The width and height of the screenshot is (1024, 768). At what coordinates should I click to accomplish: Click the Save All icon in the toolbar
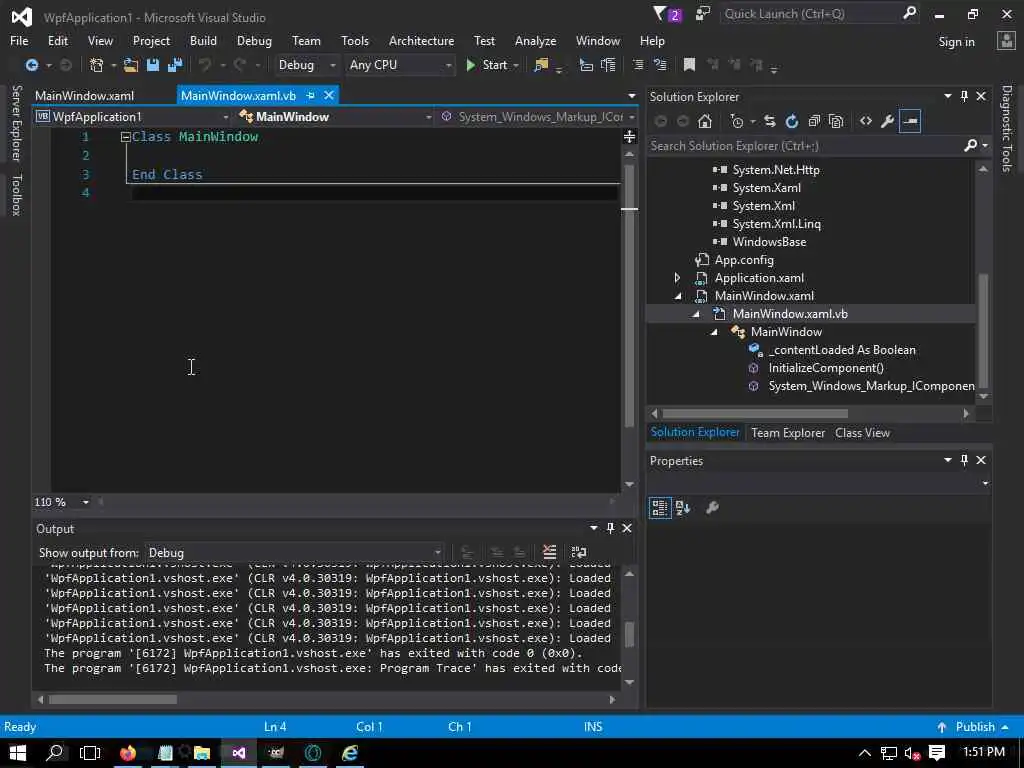[175, 65]
